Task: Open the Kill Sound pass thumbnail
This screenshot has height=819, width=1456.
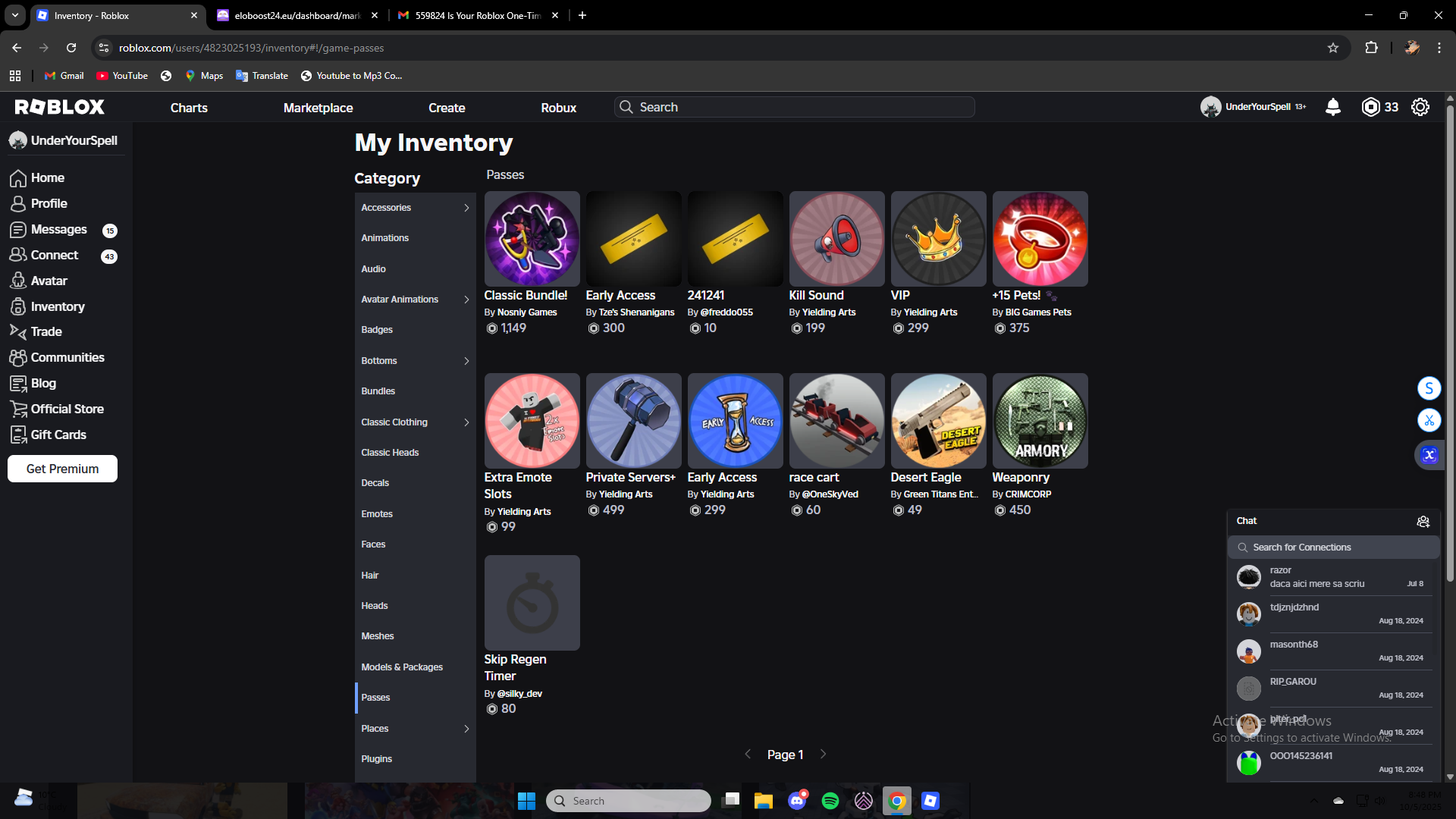Action: tap(836, 239)
